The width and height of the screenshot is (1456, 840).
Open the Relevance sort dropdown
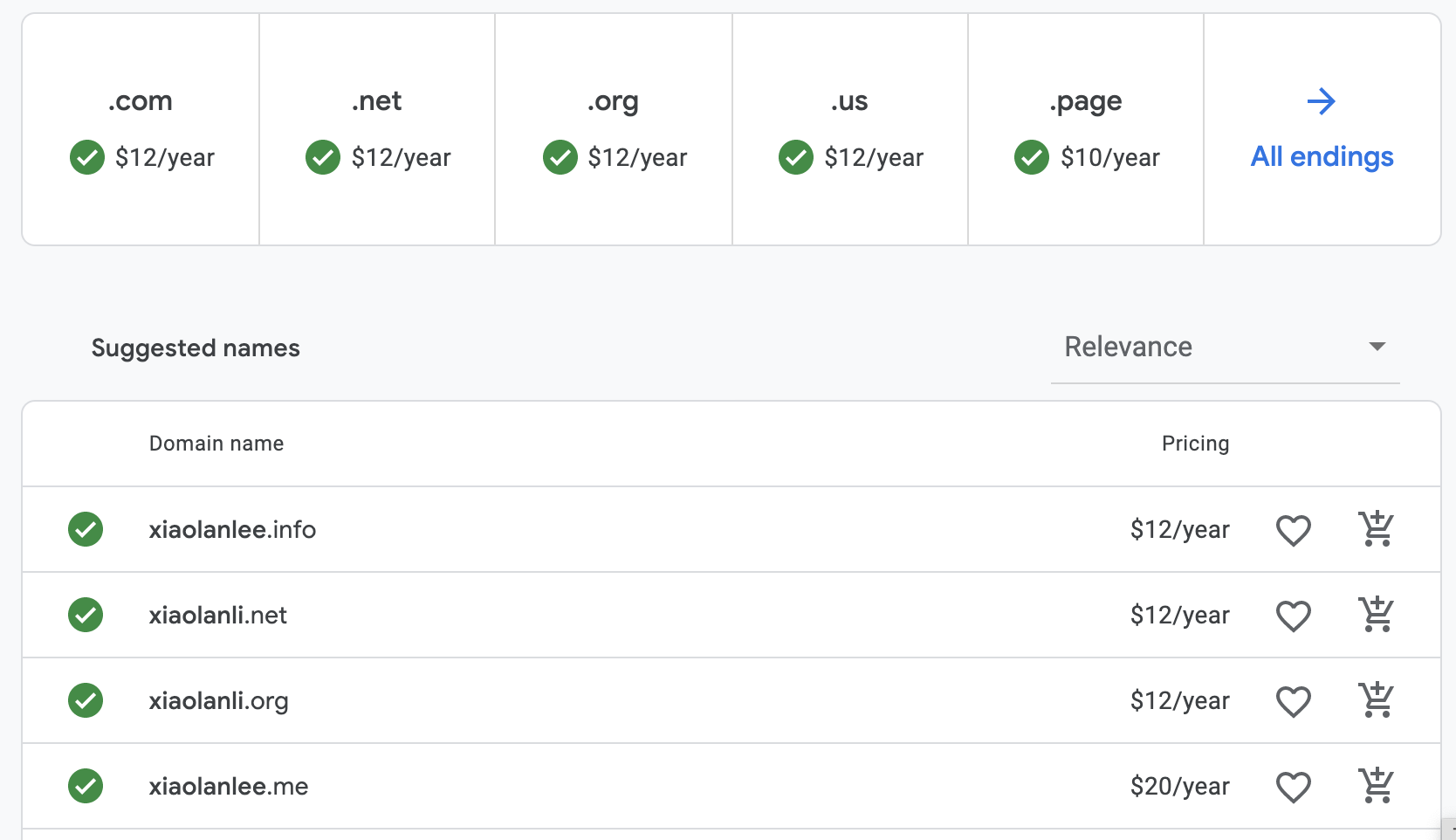1224,348
